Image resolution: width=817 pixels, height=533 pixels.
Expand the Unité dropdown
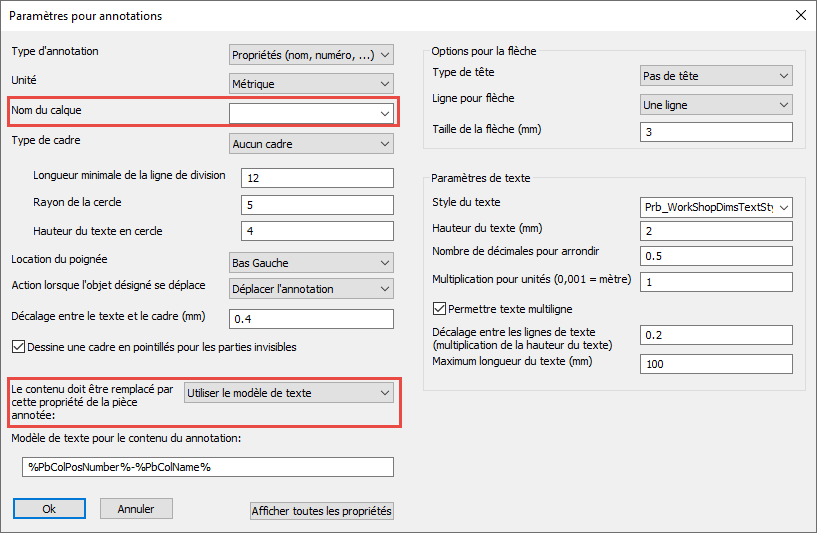(x=311, y=84)
